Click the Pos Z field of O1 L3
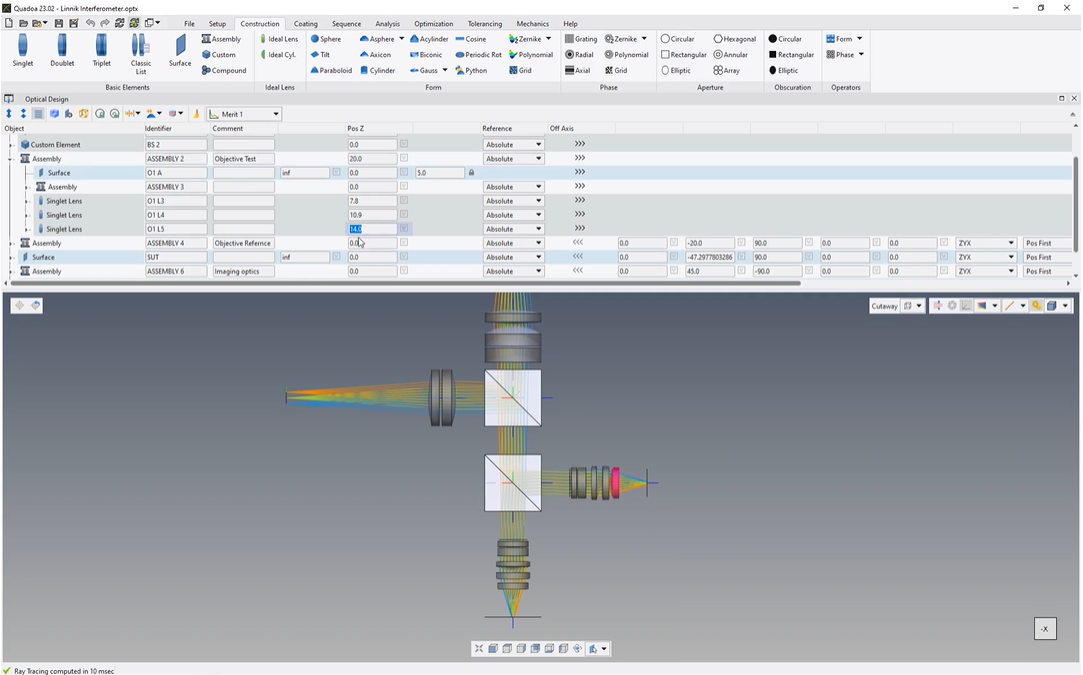Image resolution: width=1083 pixels, height=675 pixels. pos(372,201)
